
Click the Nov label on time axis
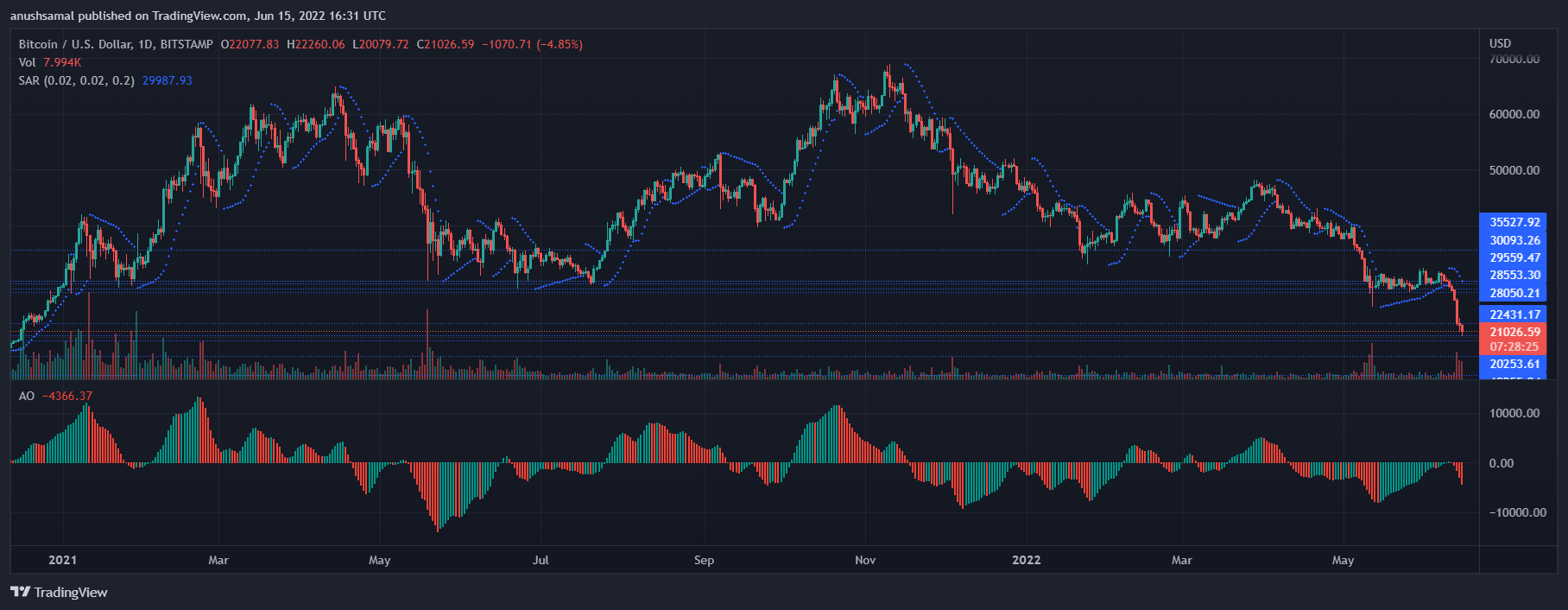pyautogui.click(x=865, y=560)
